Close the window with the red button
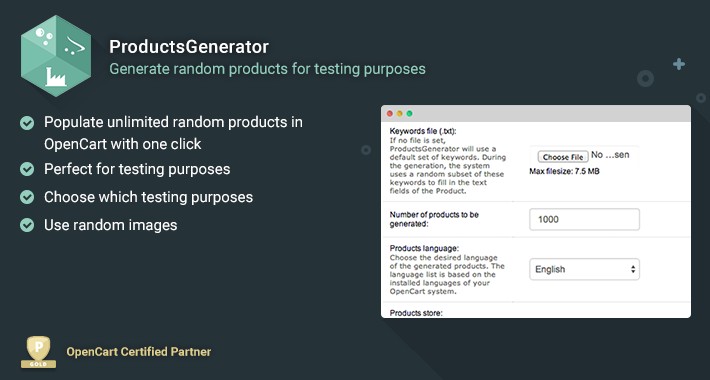Screen dimensions: 710x380 [389, 114]
